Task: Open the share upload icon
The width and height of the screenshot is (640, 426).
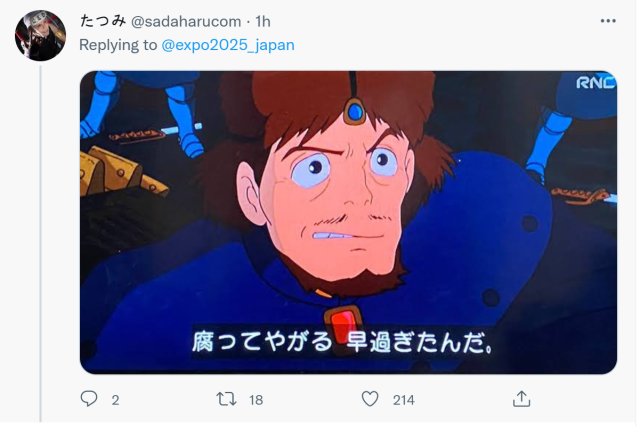Action: coord(521,399)
